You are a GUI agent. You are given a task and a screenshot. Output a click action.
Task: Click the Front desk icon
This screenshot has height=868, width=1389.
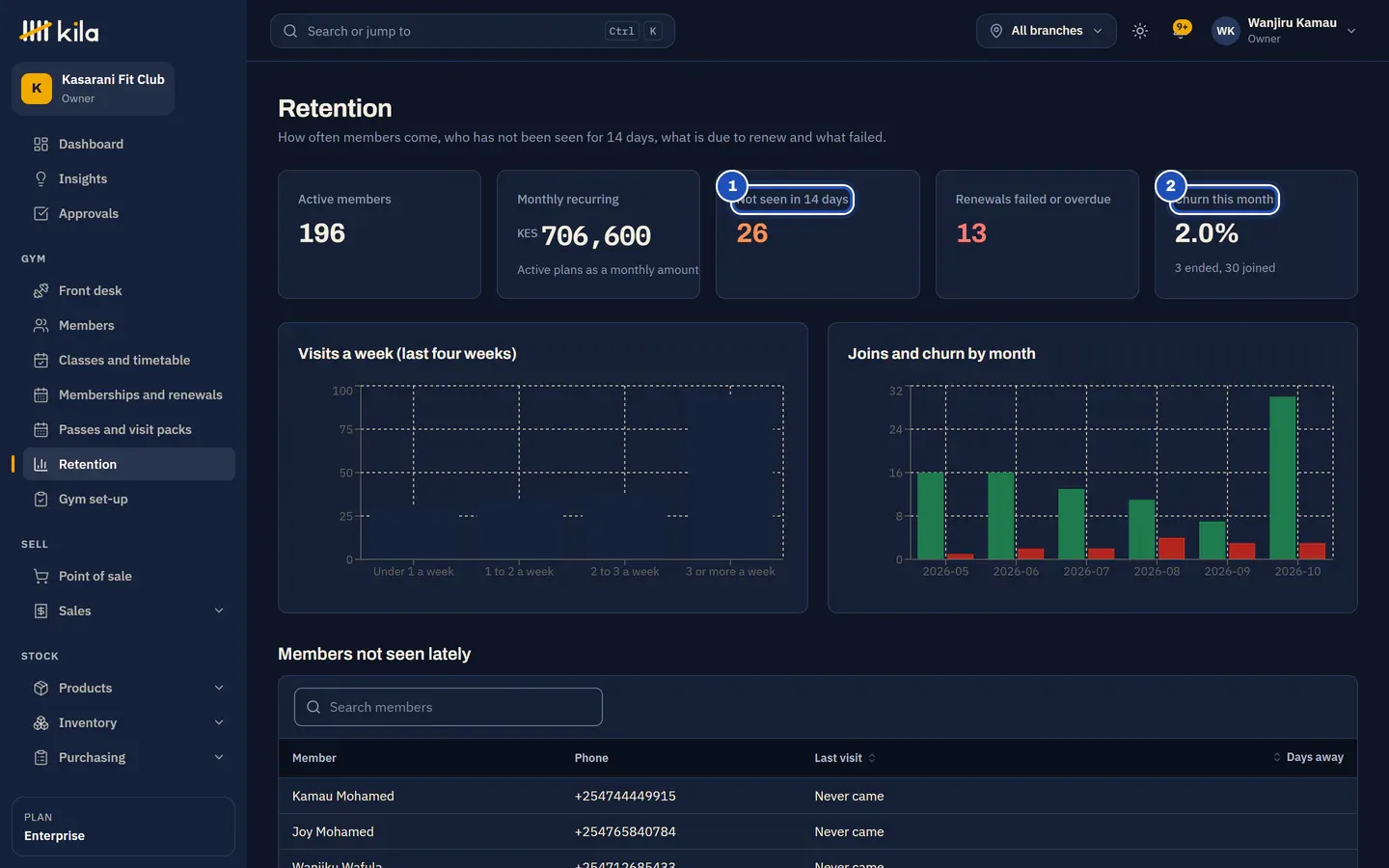pyautogui.click(x=41, y=291)
